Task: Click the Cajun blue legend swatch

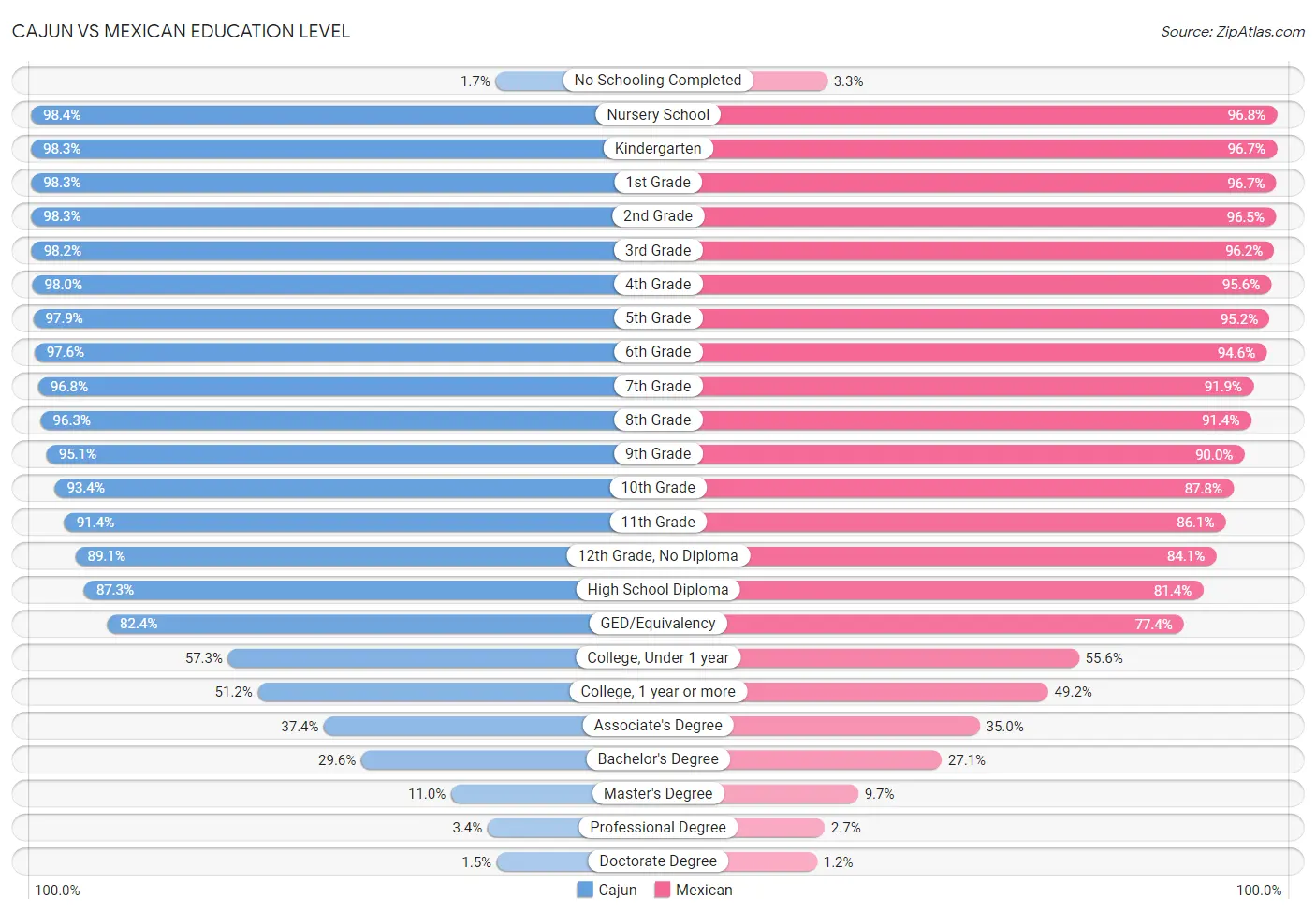Action: pos(585,890)
